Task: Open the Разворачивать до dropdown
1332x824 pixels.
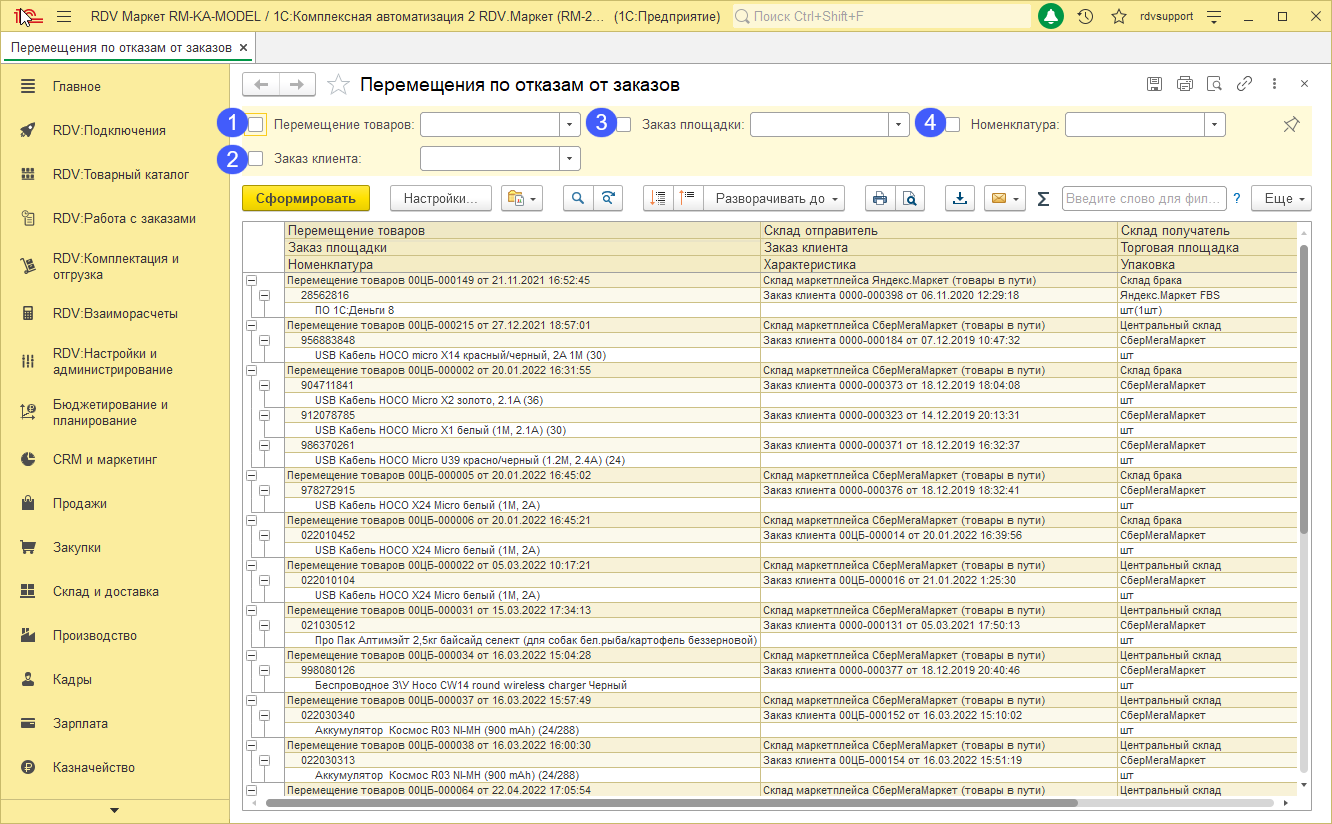Action: 775,199
